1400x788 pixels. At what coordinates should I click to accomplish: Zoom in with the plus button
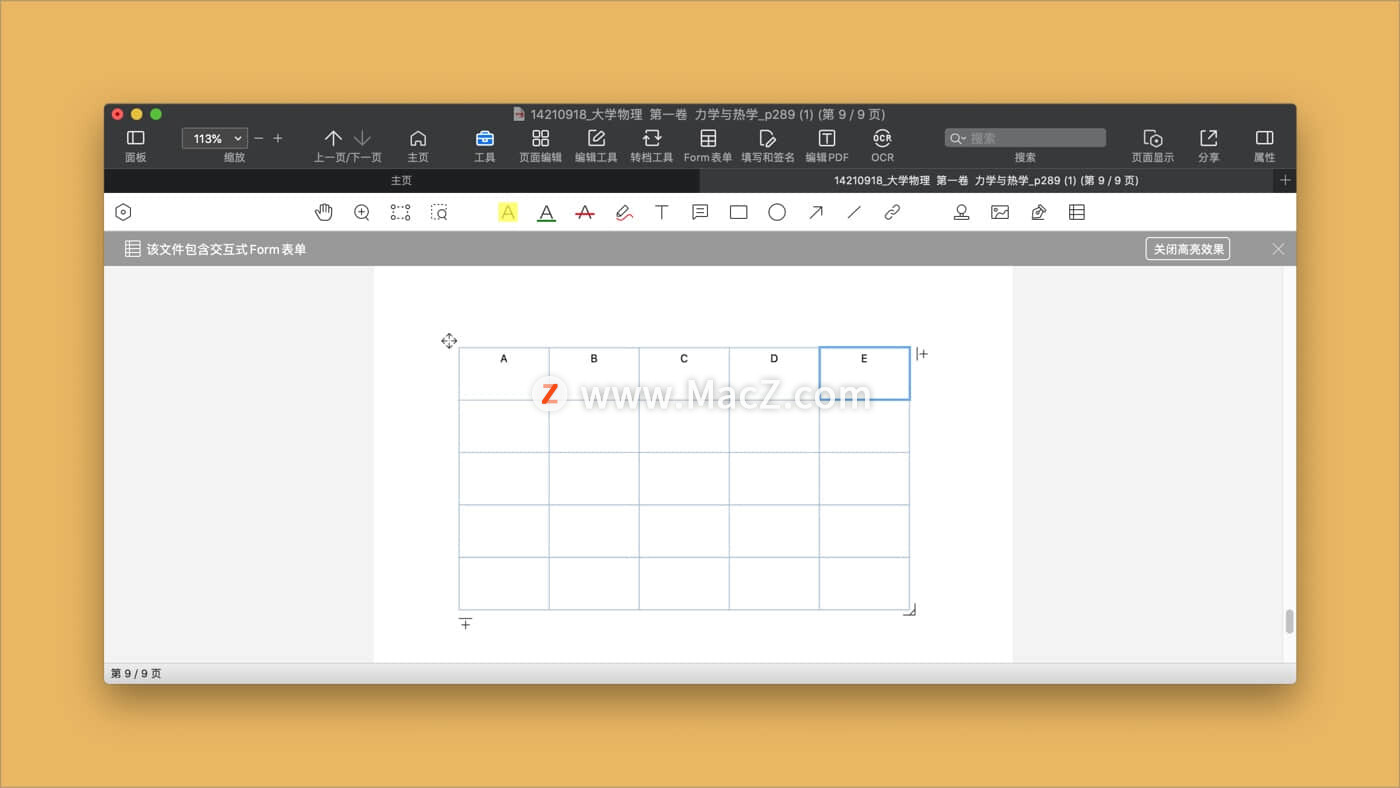pyautogui.click(x=278, y=138)
